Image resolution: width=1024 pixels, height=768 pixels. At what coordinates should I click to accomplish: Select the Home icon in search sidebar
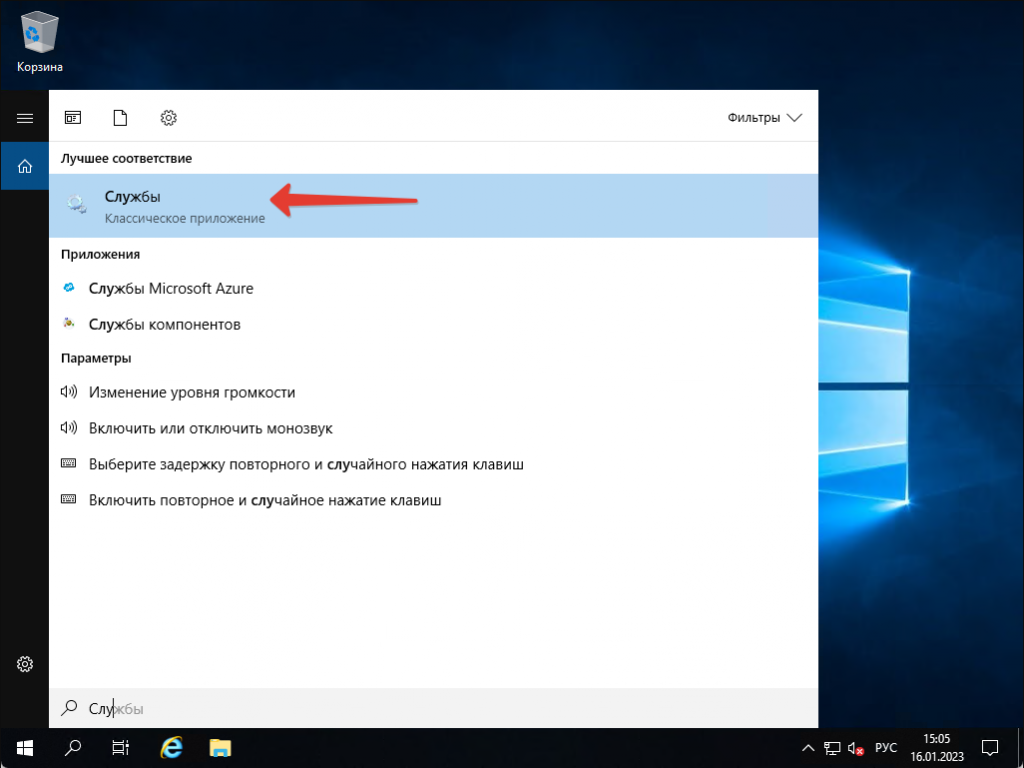click(x=25, y=167)
